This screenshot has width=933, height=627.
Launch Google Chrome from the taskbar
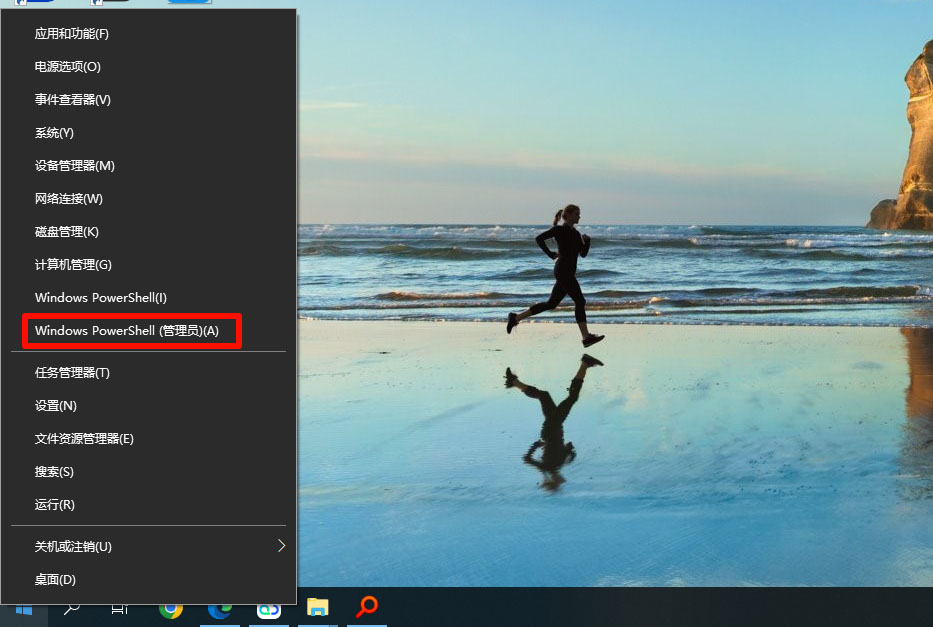(x=171, y=607)
